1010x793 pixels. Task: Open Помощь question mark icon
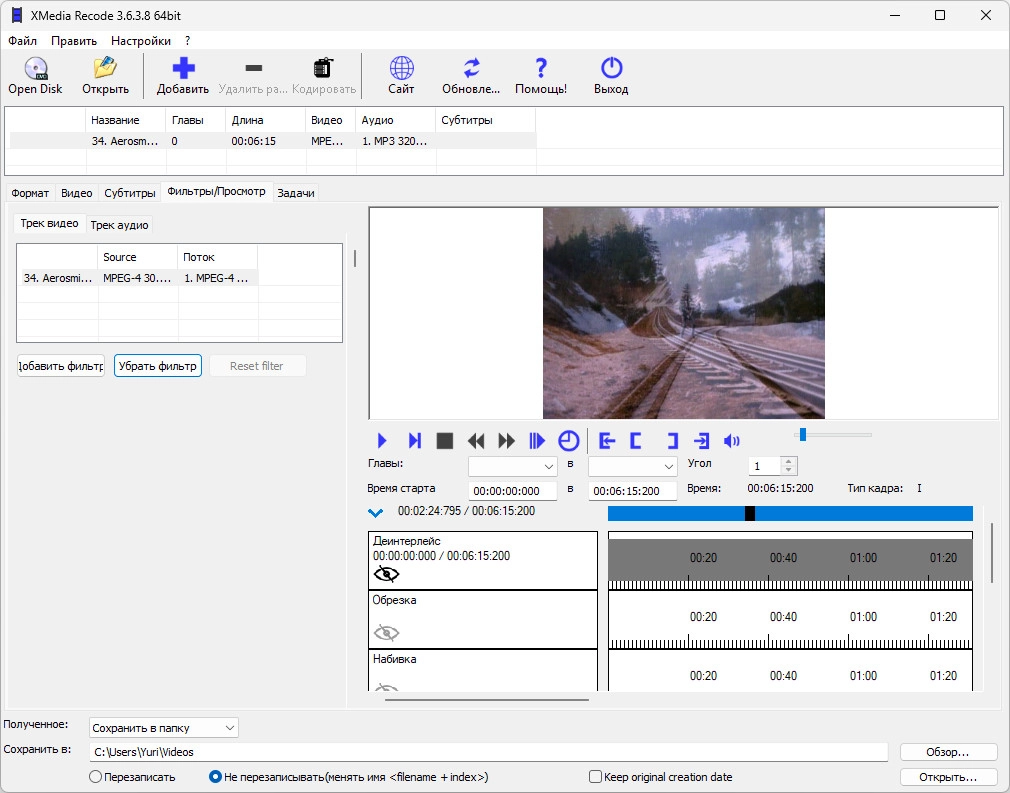tap(540, 68)
